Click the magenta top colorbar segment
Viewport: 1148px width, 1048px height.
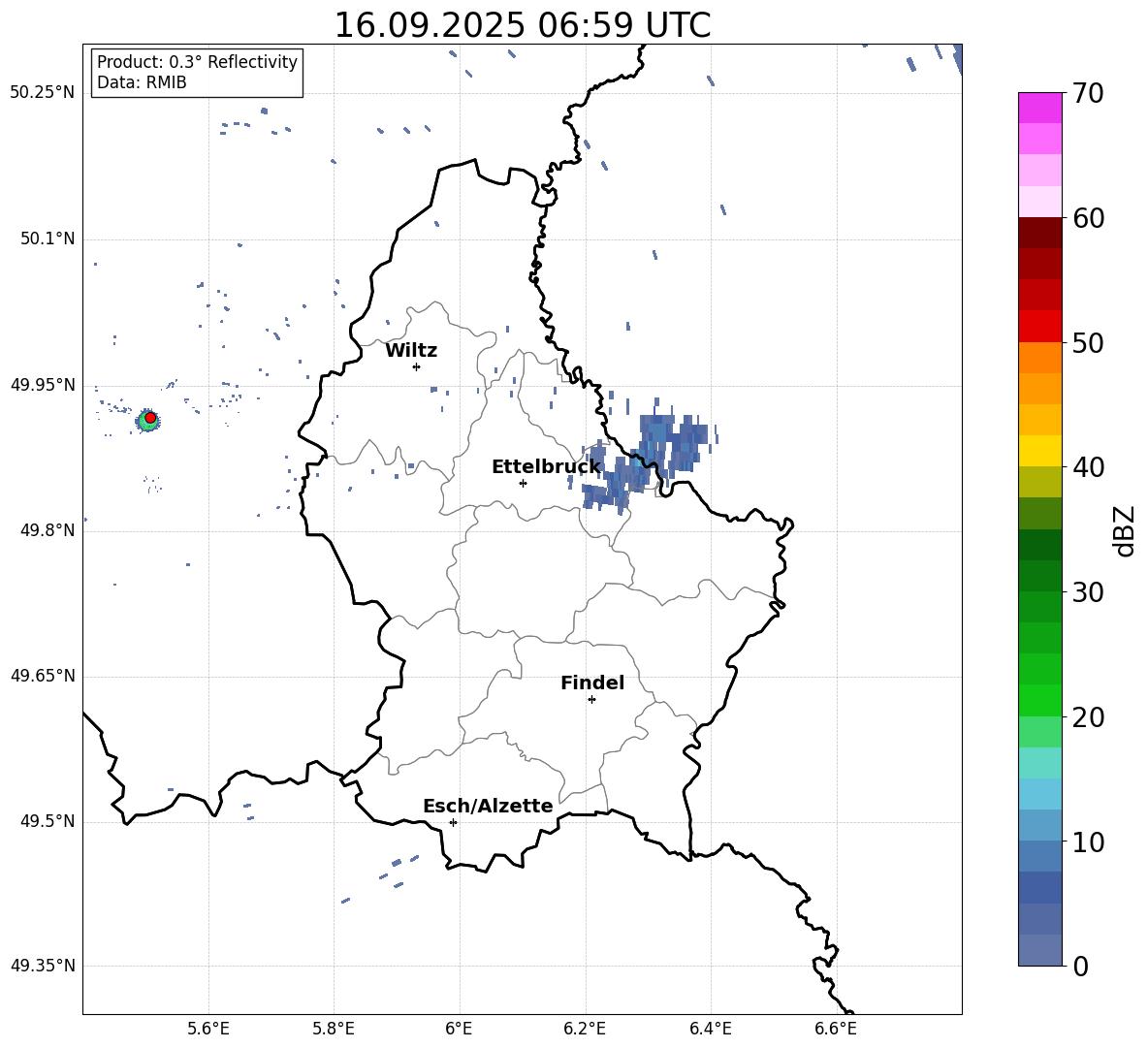pos(1039,108)
